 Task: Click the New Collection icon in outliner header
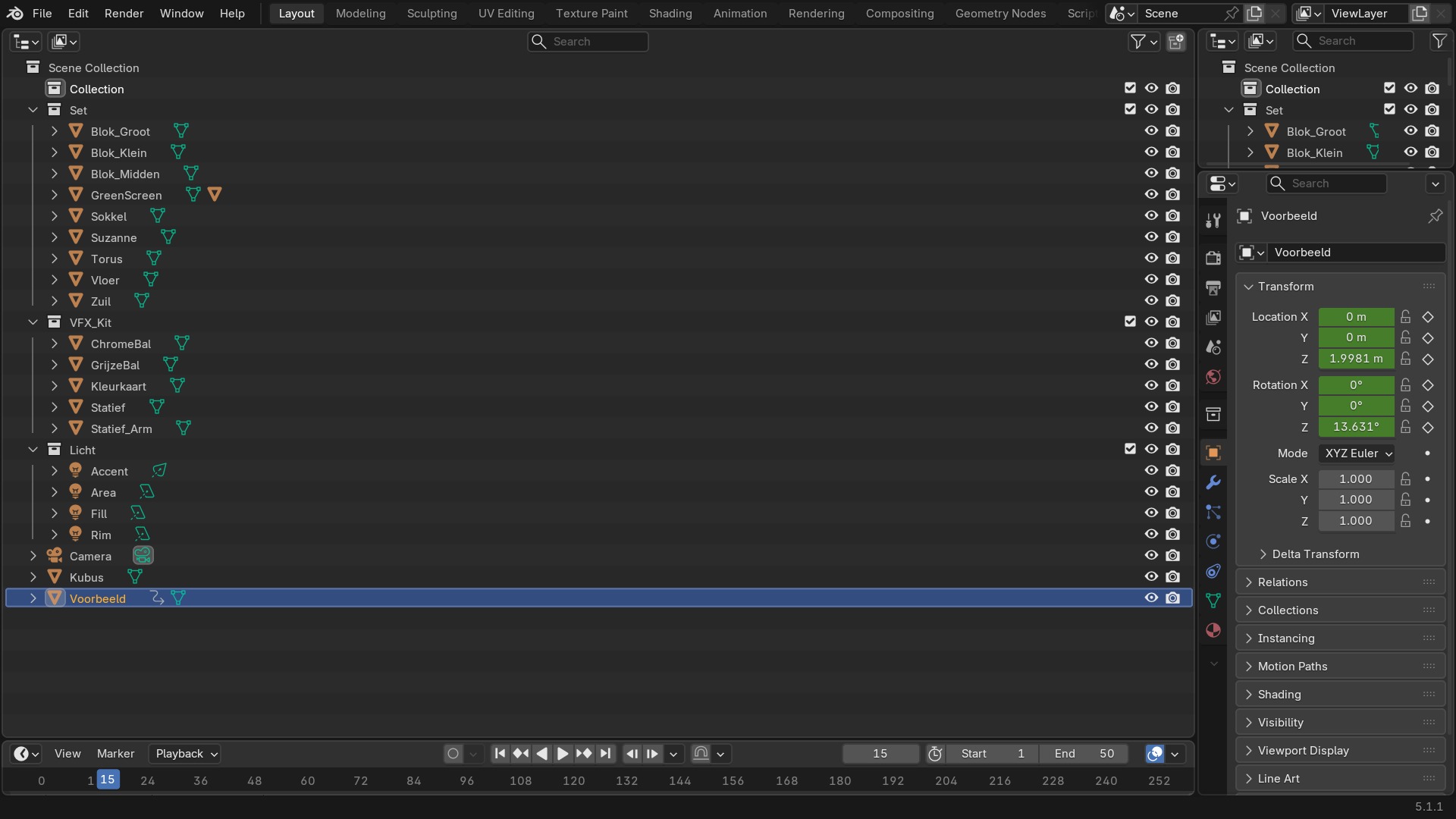click(x=1176, y=42)
